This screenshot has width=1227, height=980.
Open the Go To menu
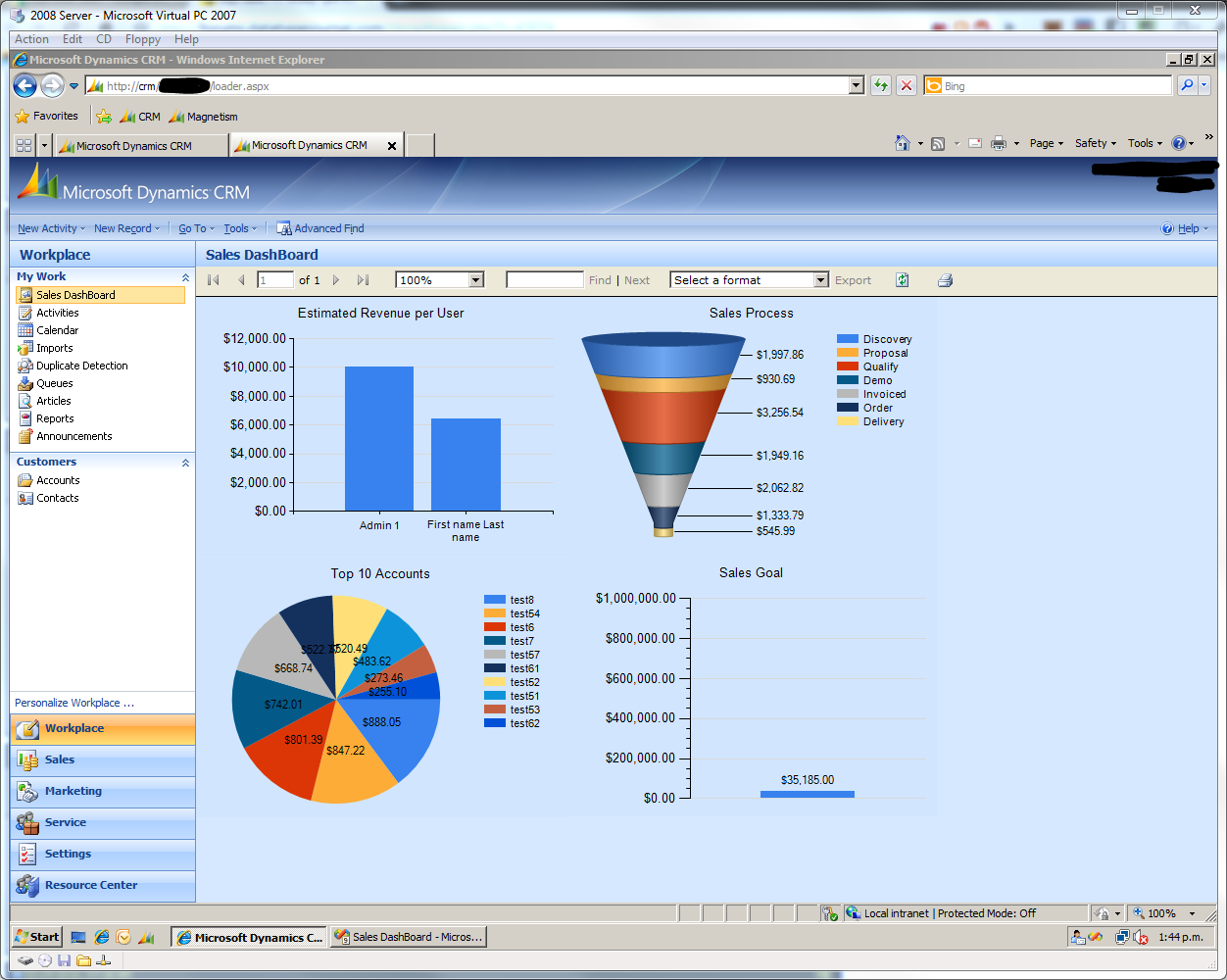(196, 228)
